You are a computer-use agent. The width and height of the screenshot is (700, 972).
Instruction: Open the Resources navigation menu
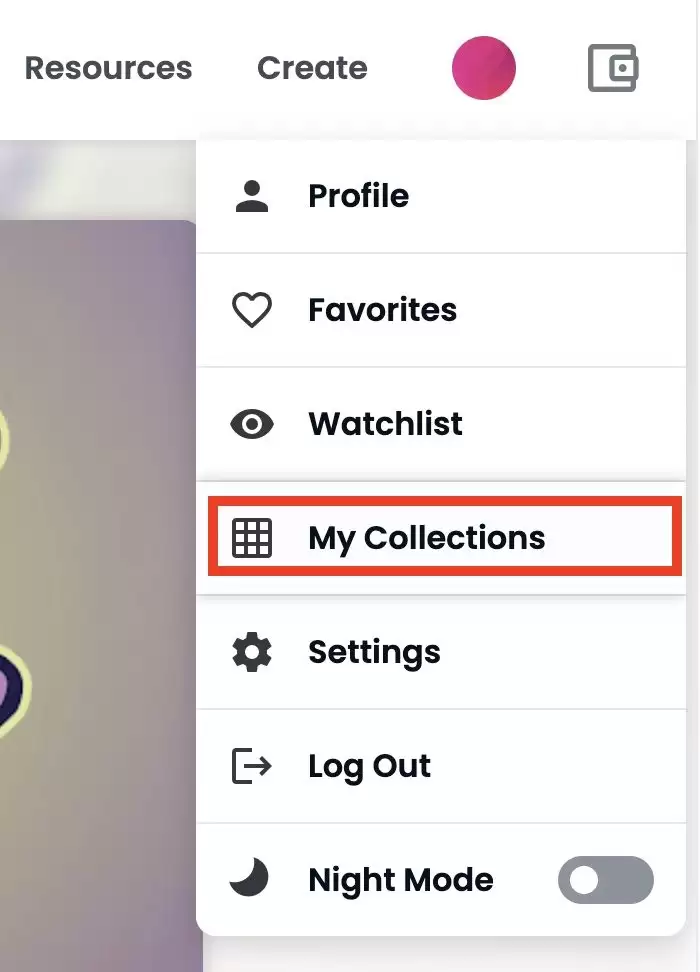[x=108, y=68]
